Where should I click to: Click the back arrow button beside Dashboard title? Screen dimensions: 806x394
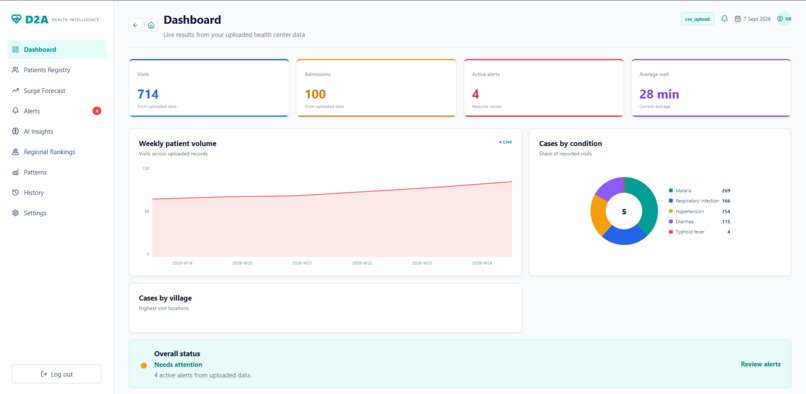click(136, 25)
